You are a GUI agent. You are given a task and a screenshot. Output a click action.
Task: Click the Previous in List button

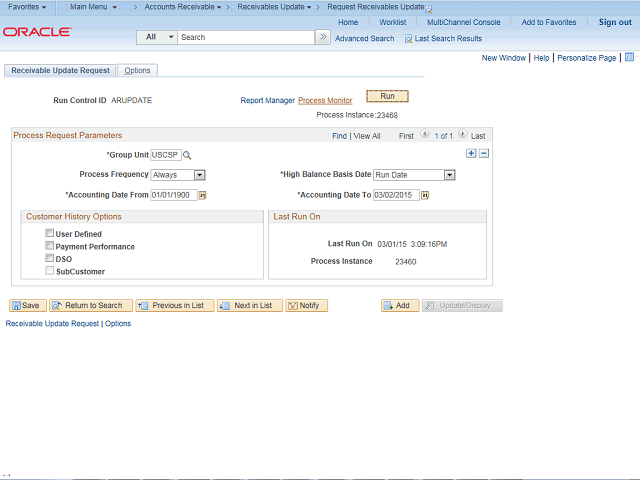[x=175, y=306]
